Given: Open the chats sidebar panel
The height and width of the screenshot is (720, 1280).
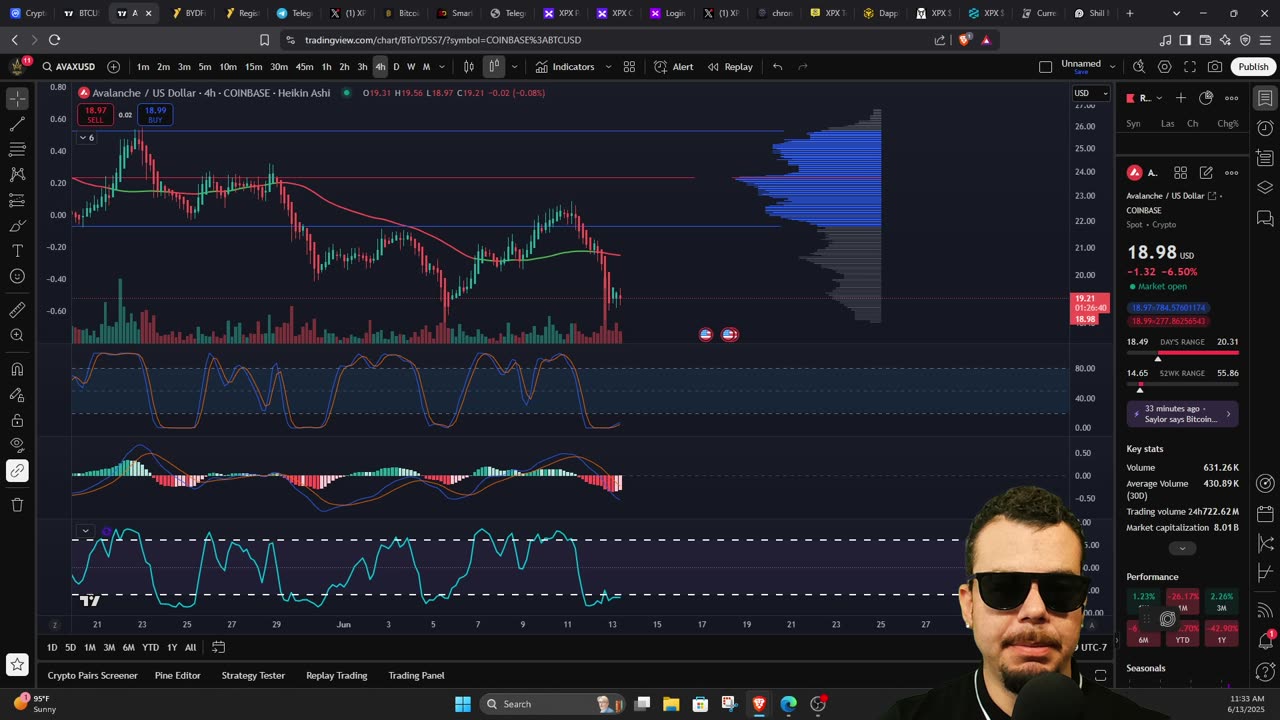Looking at the screenshot, I should click(x=1265, y=217).
